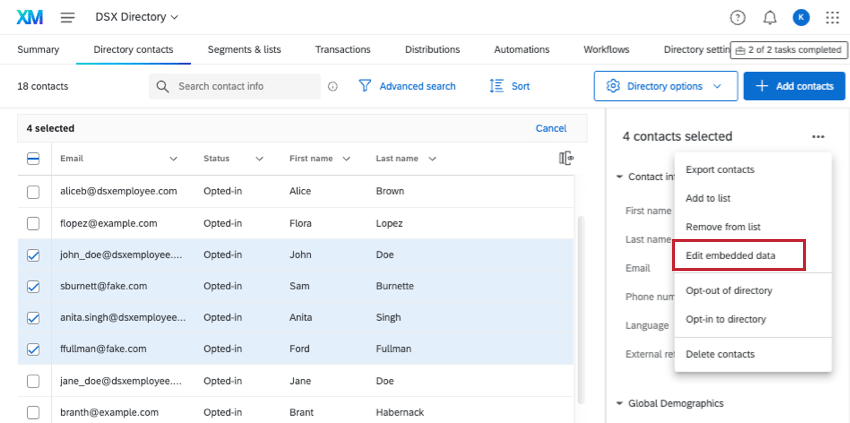
Task: Open the hamburger navigation menu
Action: [x=68, y=17]
